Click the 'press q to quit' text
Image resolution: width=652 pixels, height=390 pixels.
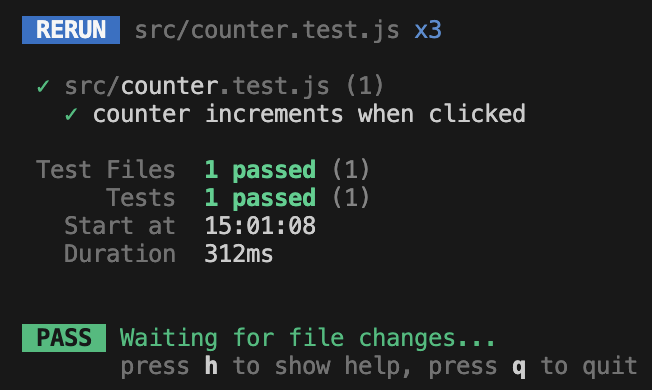[x=533, y=367]
